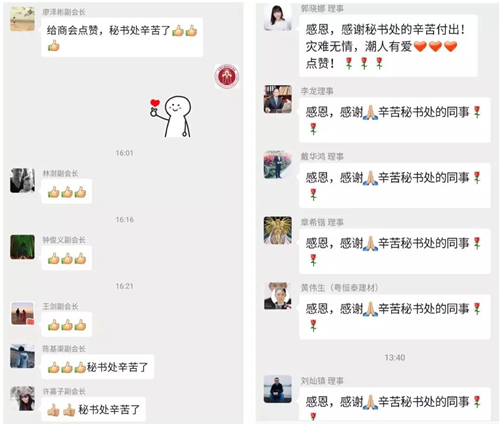Screen dimensions: 500x425
Task: Tap 陈基渠副会长's avatar
Action: [x=22, y=356]
